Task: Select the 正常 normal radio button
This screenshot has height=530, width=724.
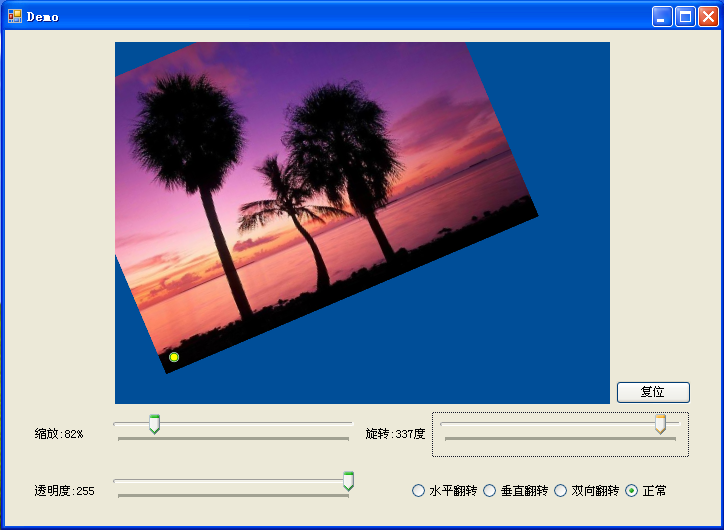Action: click(632, 491)
